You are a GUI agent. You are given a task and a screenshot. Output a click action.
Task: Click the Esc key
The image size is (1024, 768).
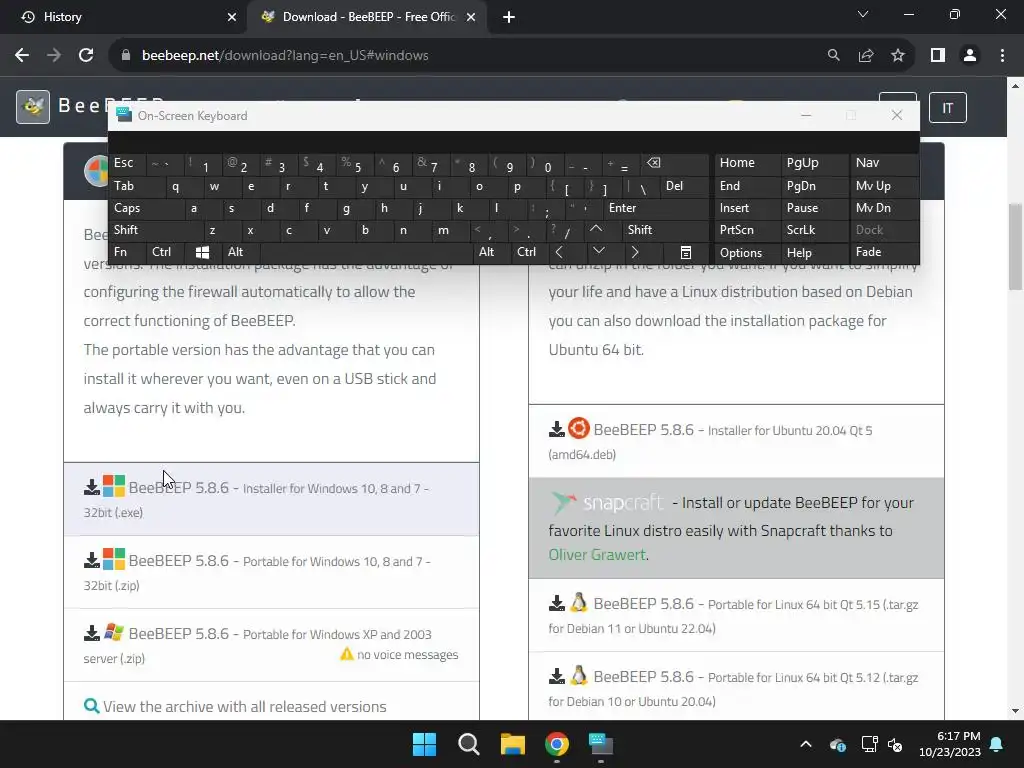(x=127, y=163)
